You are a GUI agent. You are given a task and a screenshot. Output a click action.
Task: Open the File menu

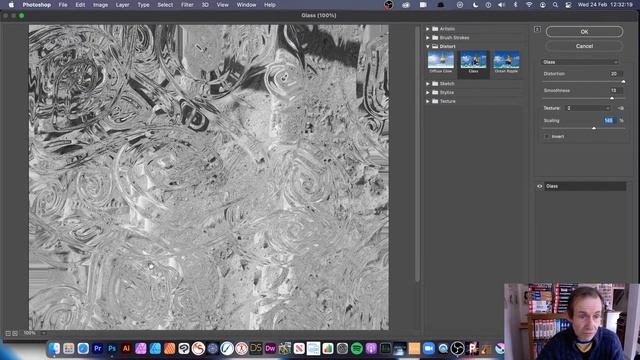(x=63, y=5)
